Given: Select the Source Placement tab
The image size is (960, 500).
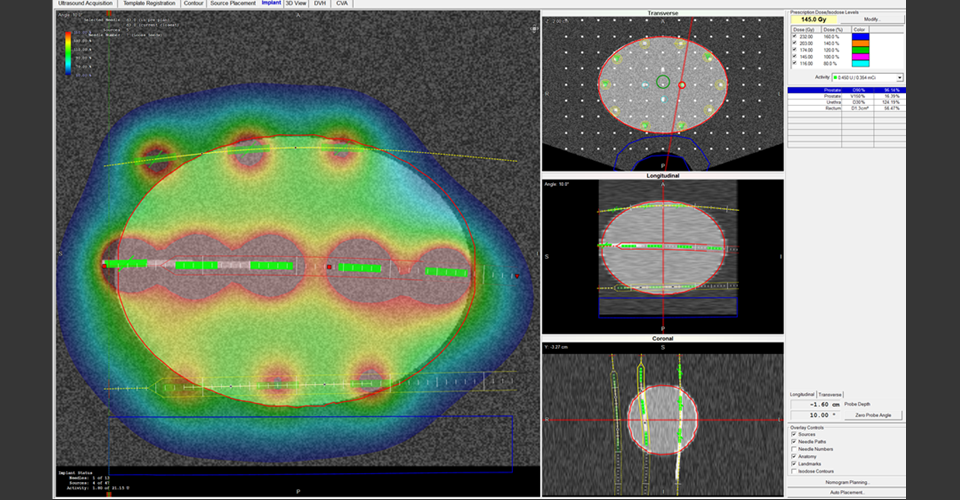Looking at the screenshot, I should [x=233, y=4].
